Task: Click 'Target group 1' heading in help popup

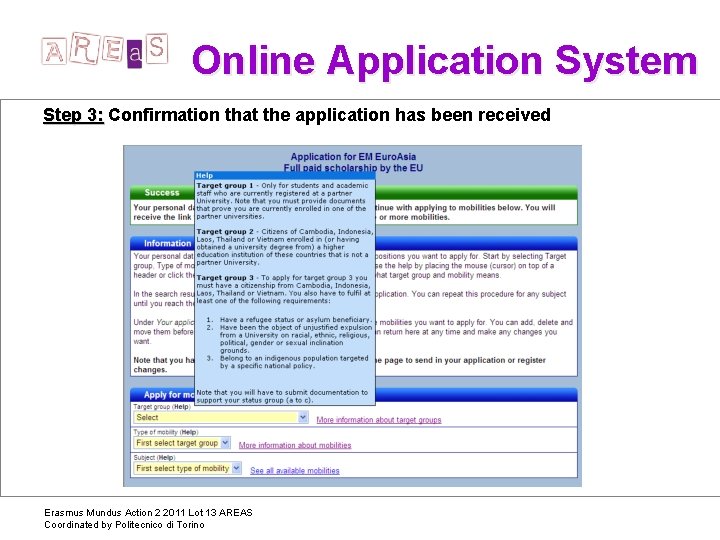Action: pos(225,186)
